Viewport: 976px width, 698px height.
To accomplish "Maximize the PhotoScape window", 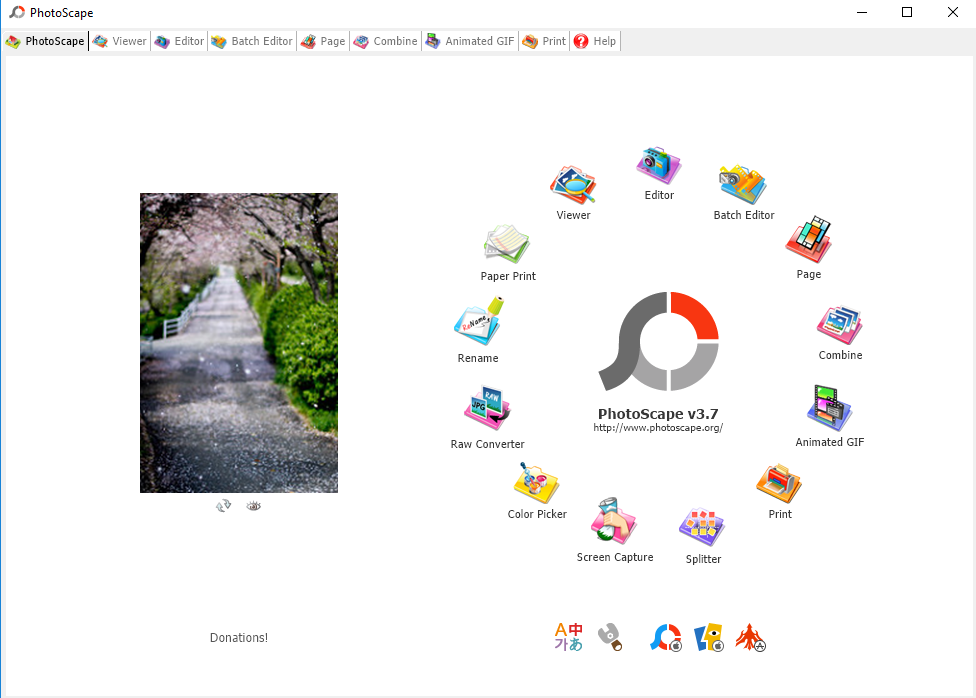I will tap(907, 12).
